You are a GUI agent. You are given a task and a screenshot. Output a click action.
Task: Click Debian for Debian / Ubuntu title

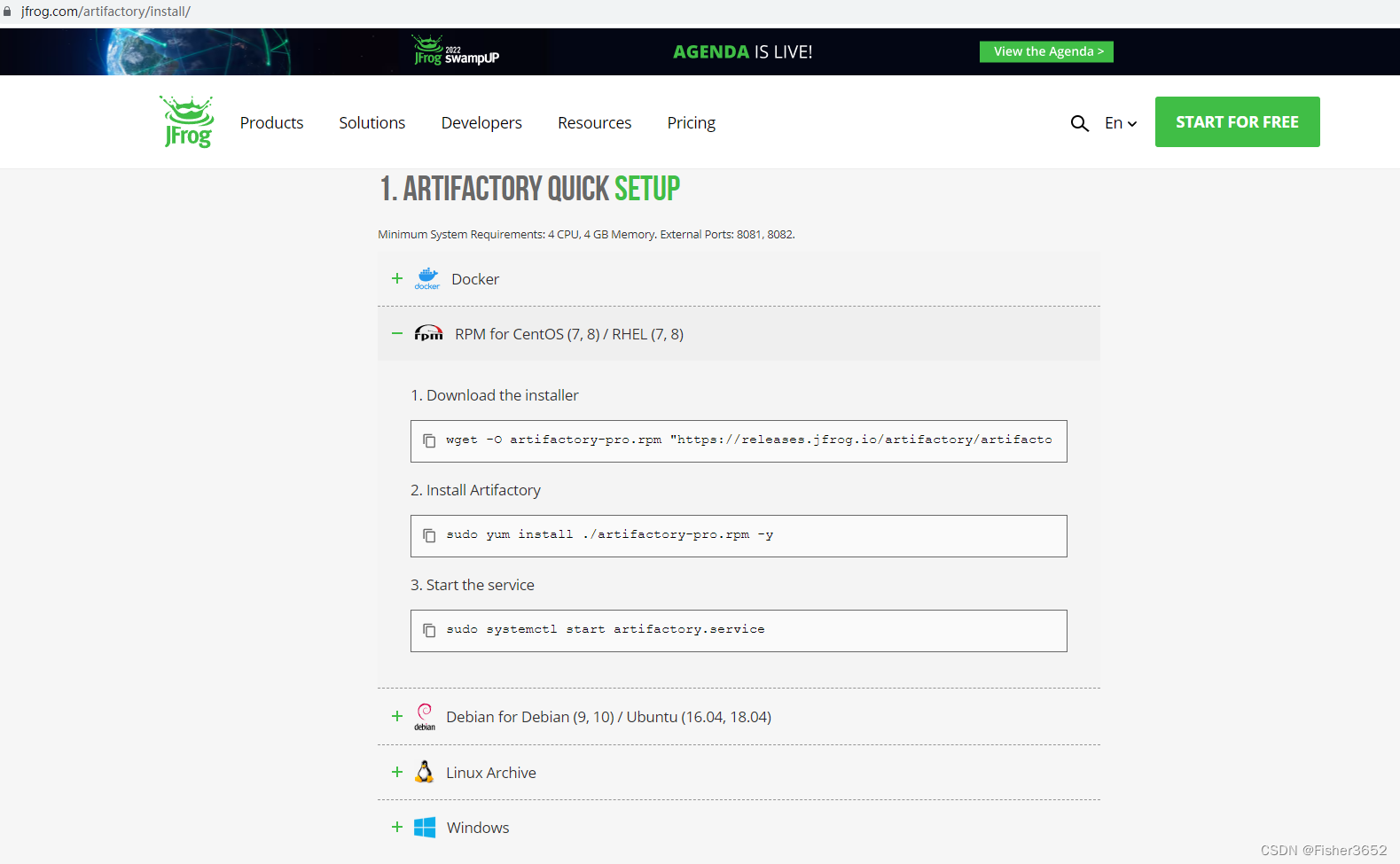point(609,717)
